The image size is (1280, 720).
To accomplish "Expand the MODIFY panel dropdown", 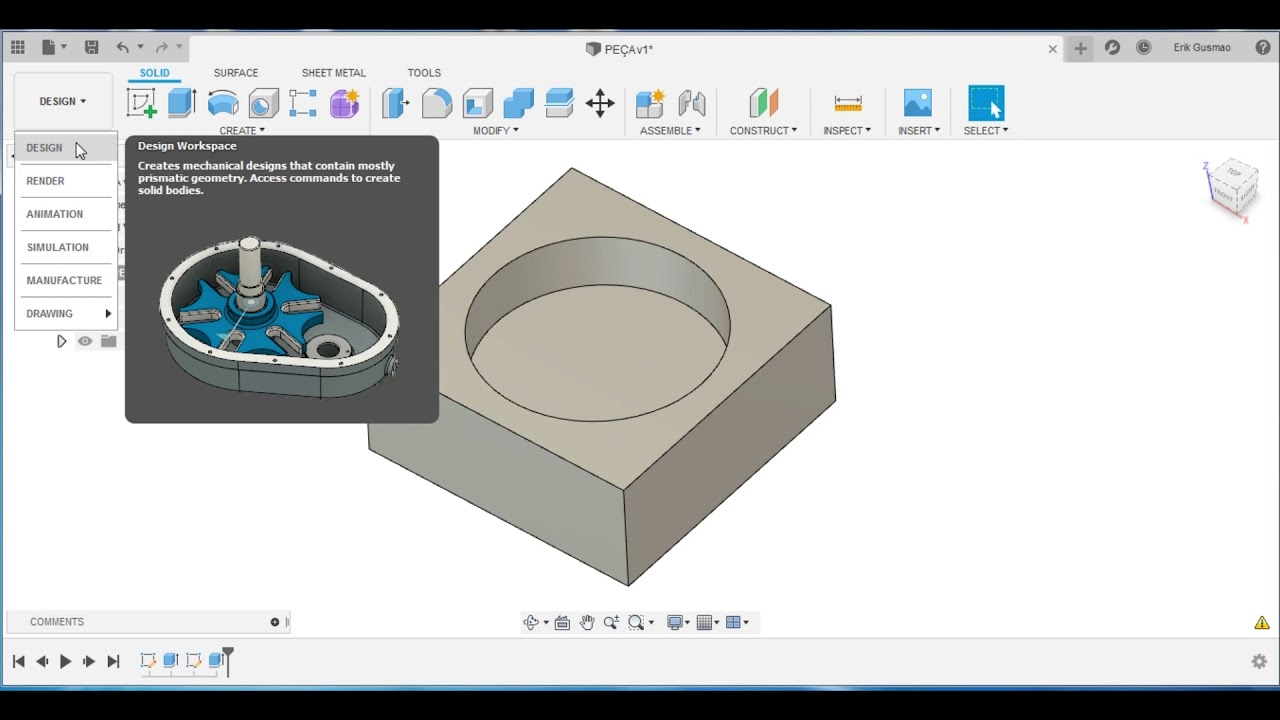I will pyautogui.click(x=496, y=130).
